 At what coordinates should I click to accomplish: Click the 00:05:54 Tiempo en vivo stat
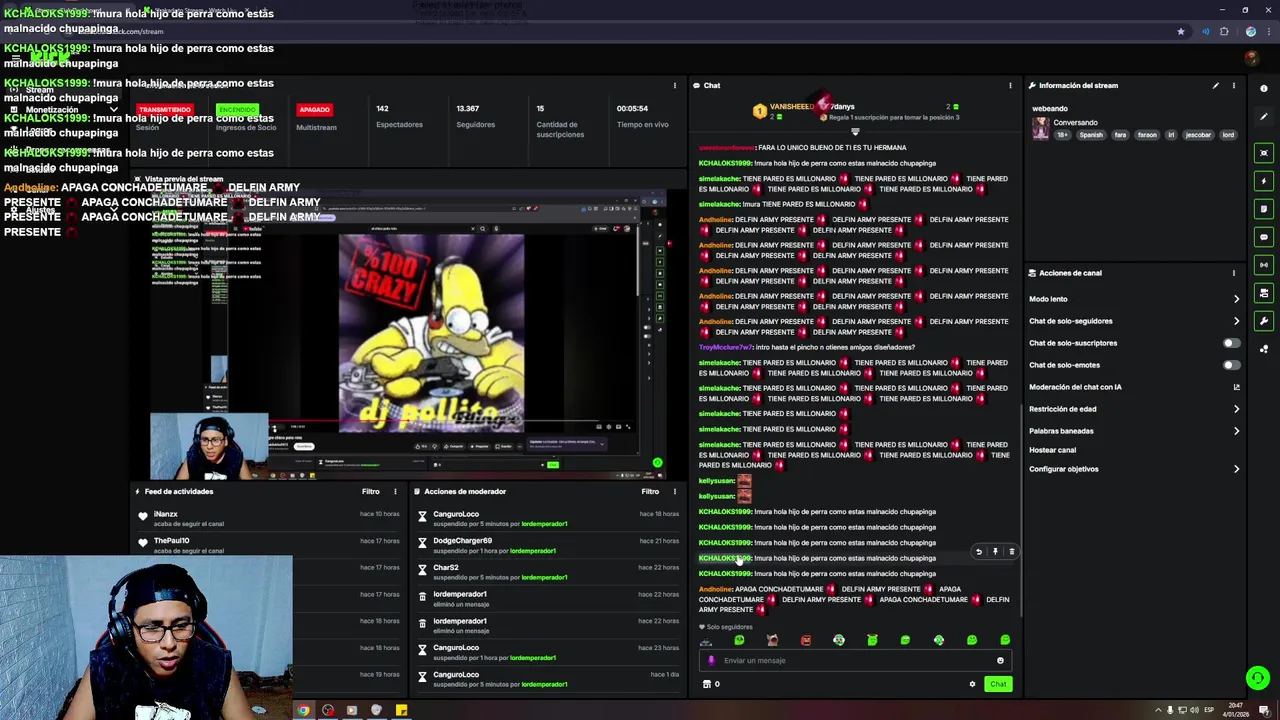click(642, 116)
